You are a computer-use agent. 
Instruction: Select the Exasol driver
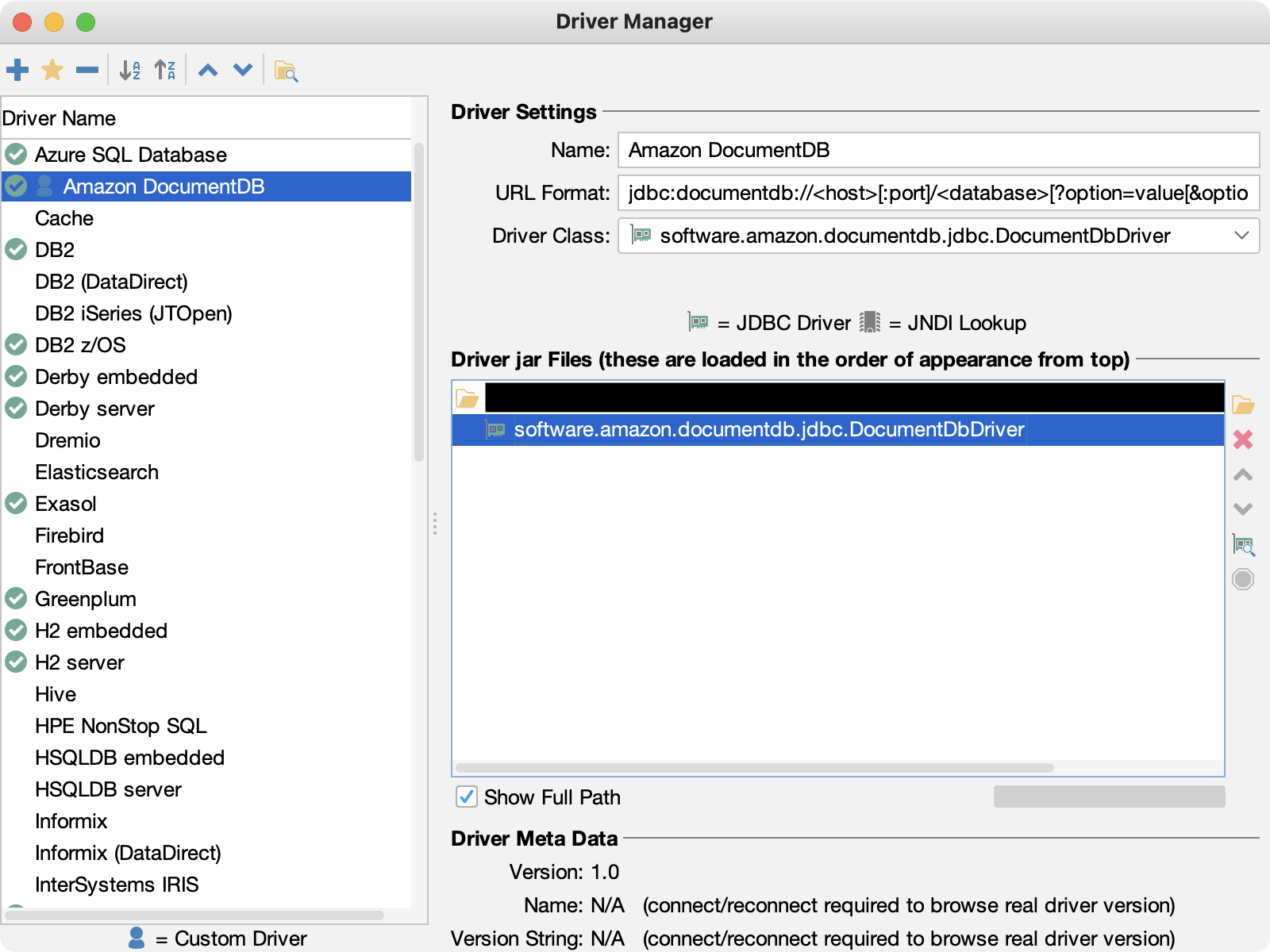tap(206, 504)
